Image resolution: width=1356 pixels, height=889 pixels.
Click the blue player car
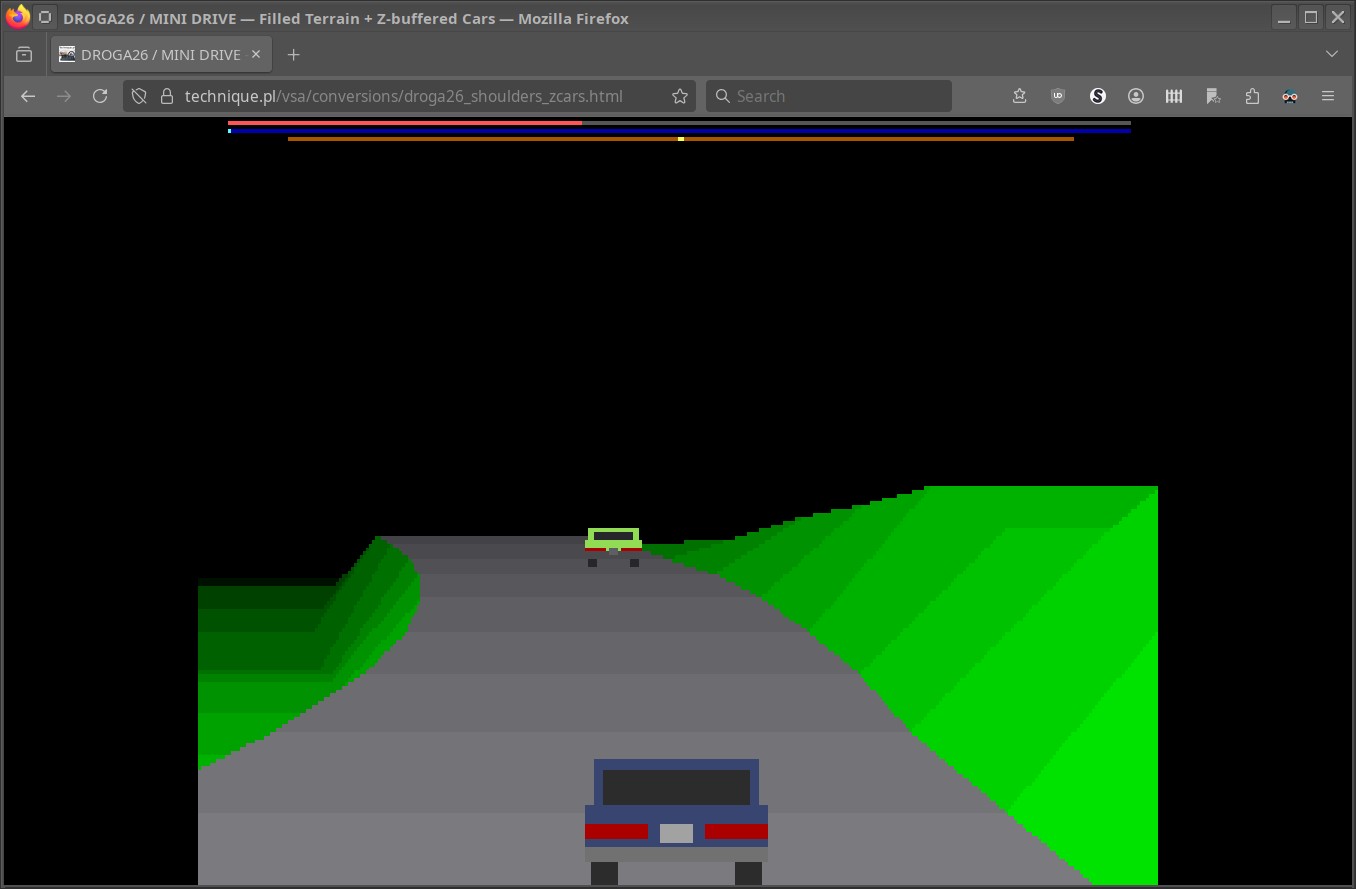(676, 821)
